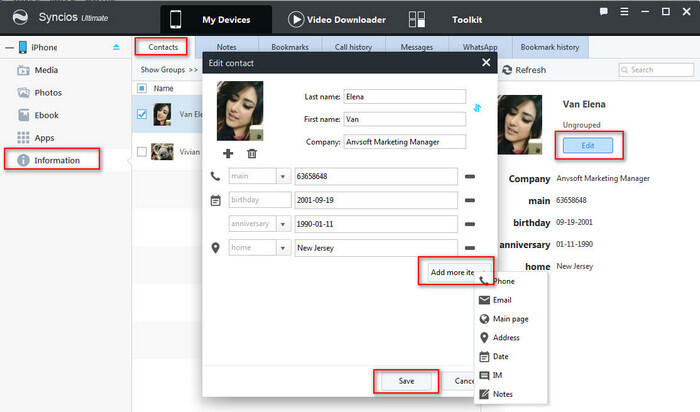Open the main phone type dropdown
This screenshot has width=700, height=412.
pos(283,176)
